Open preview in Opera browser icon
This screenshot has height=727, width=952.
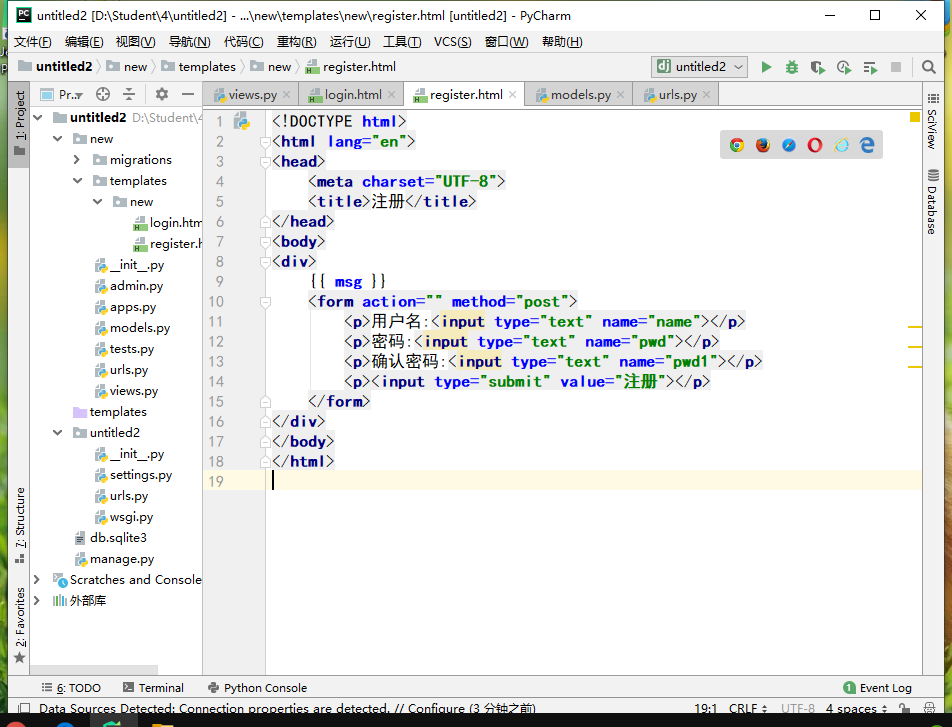point(815,145)
